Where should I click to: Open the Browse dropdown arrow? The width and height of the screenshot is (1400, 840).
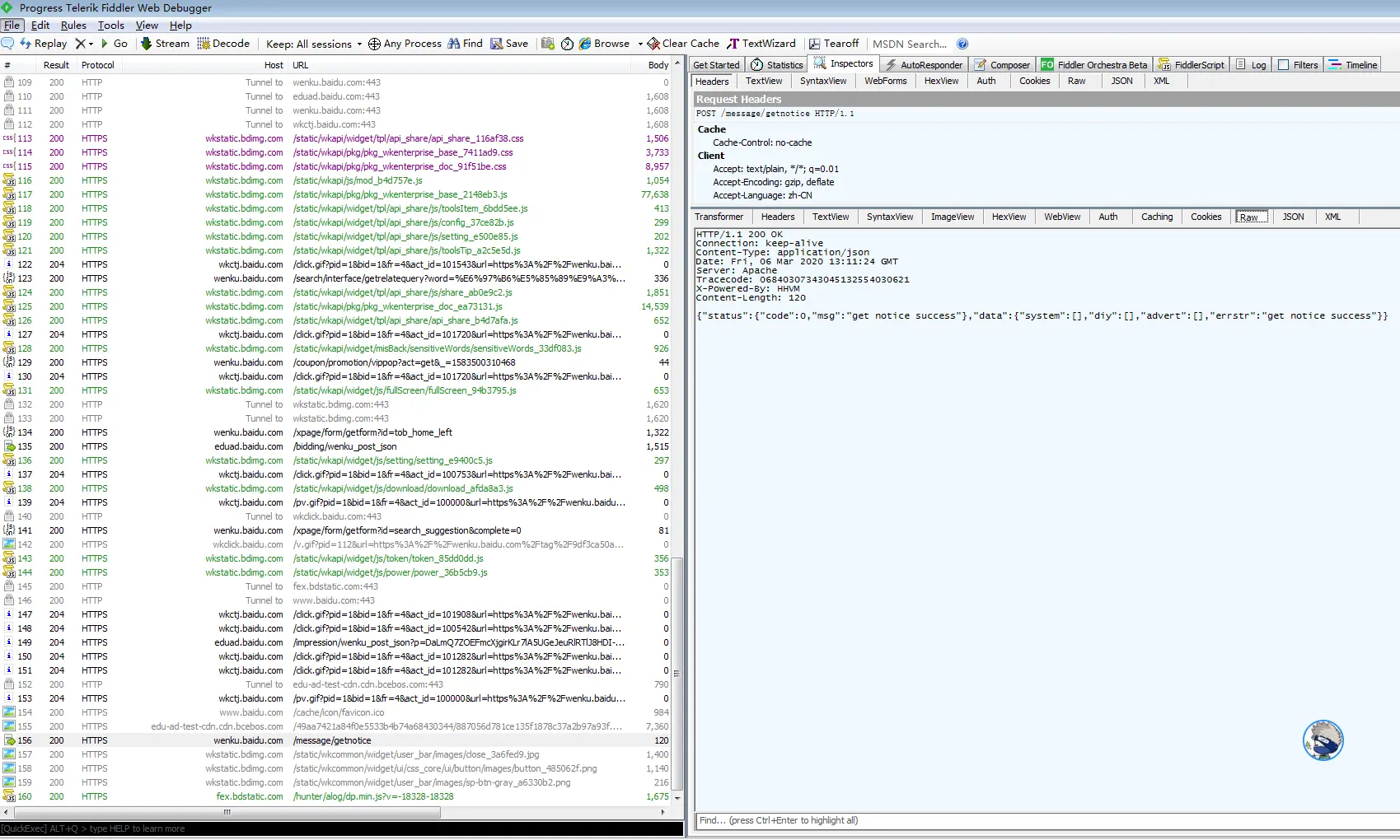tap(639, 44)
